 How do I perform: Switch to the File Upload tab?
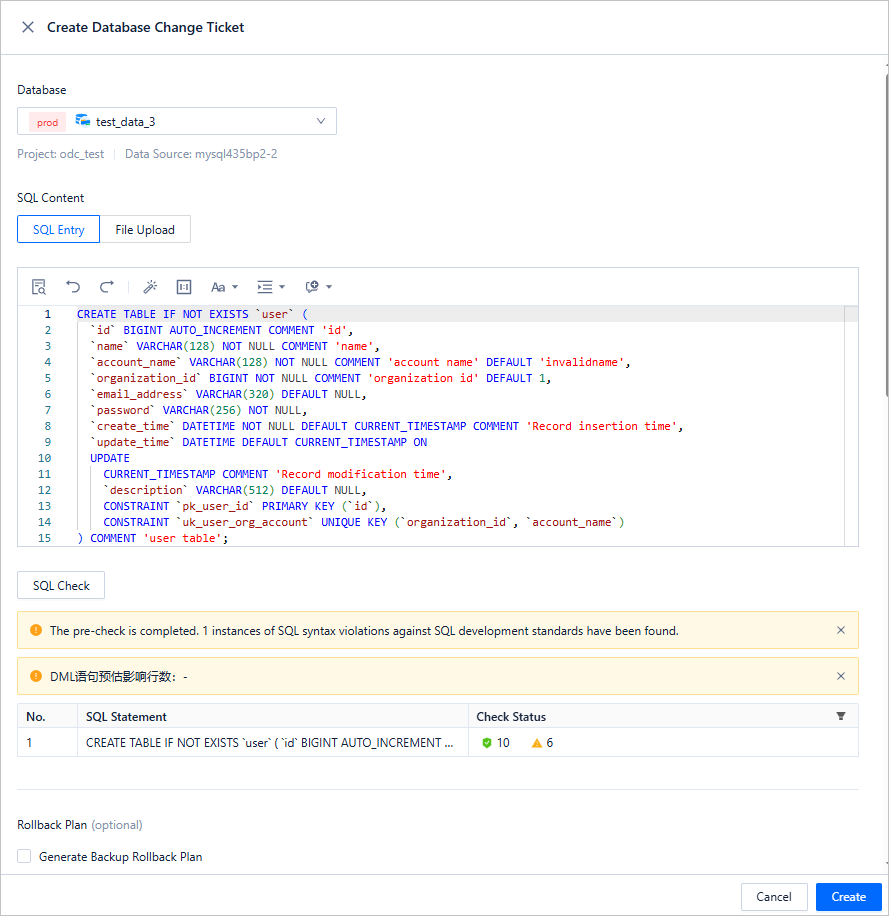tap(145, 230)
